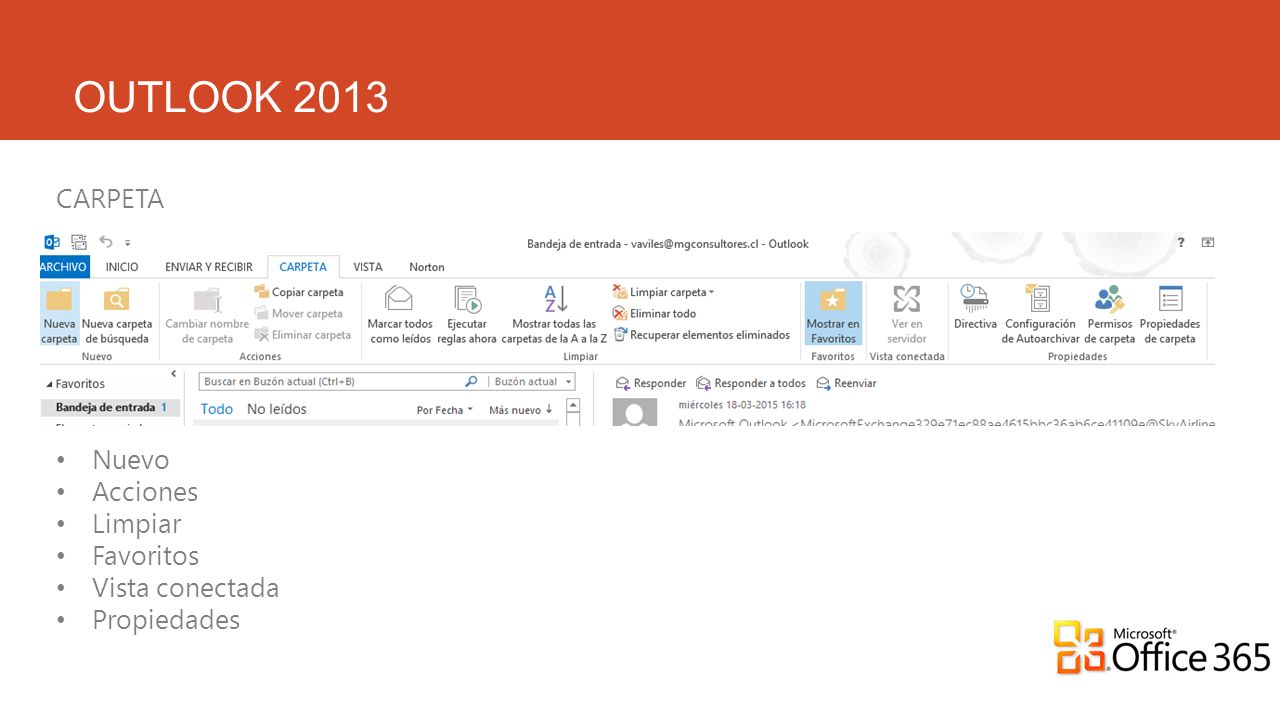Open the Directiva option
This screenshot has width=1280, height=720.
pos(975,308)
